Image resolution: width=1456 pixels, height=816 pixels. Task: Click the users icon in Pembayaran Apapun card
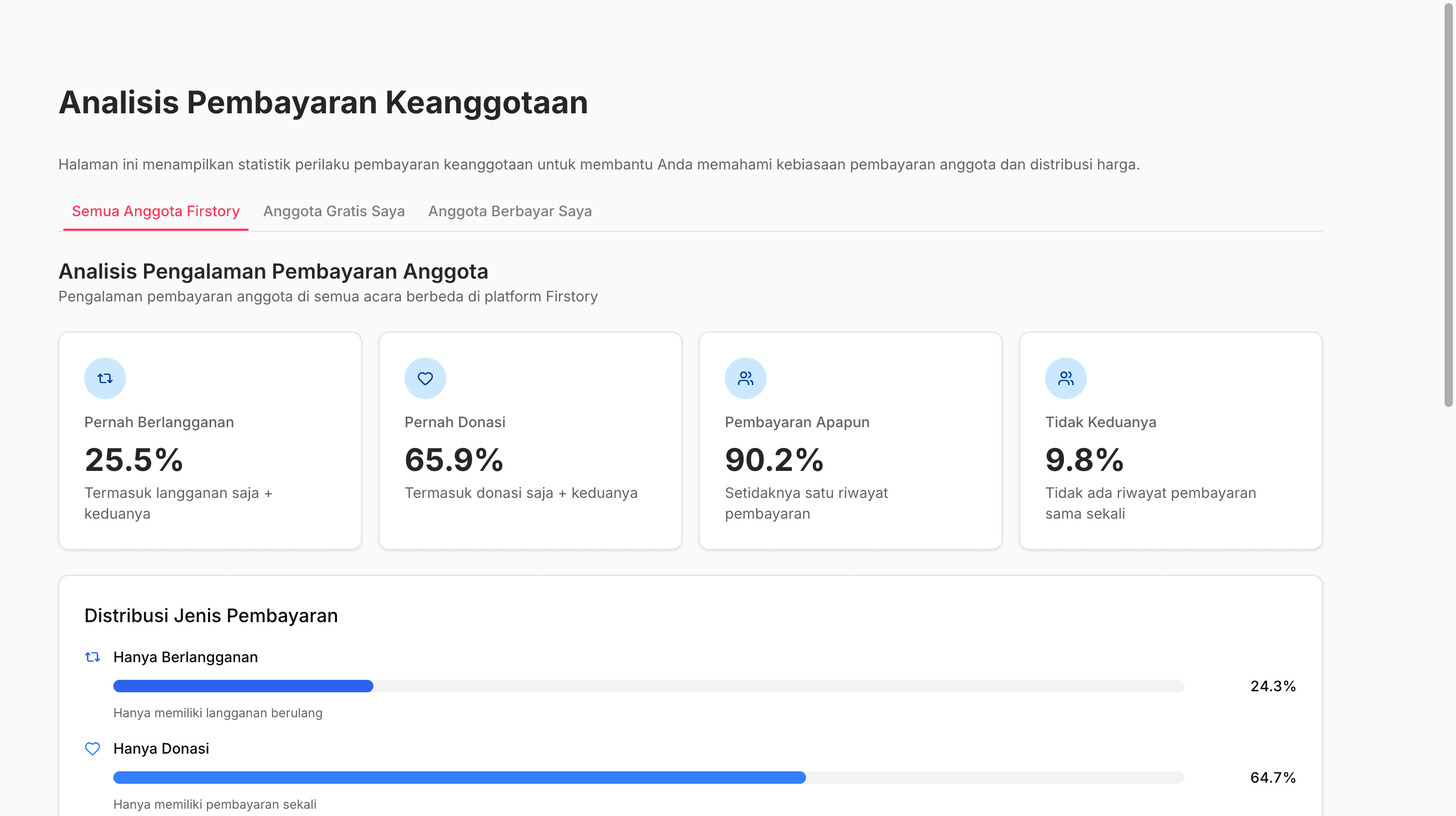point(746,378)
